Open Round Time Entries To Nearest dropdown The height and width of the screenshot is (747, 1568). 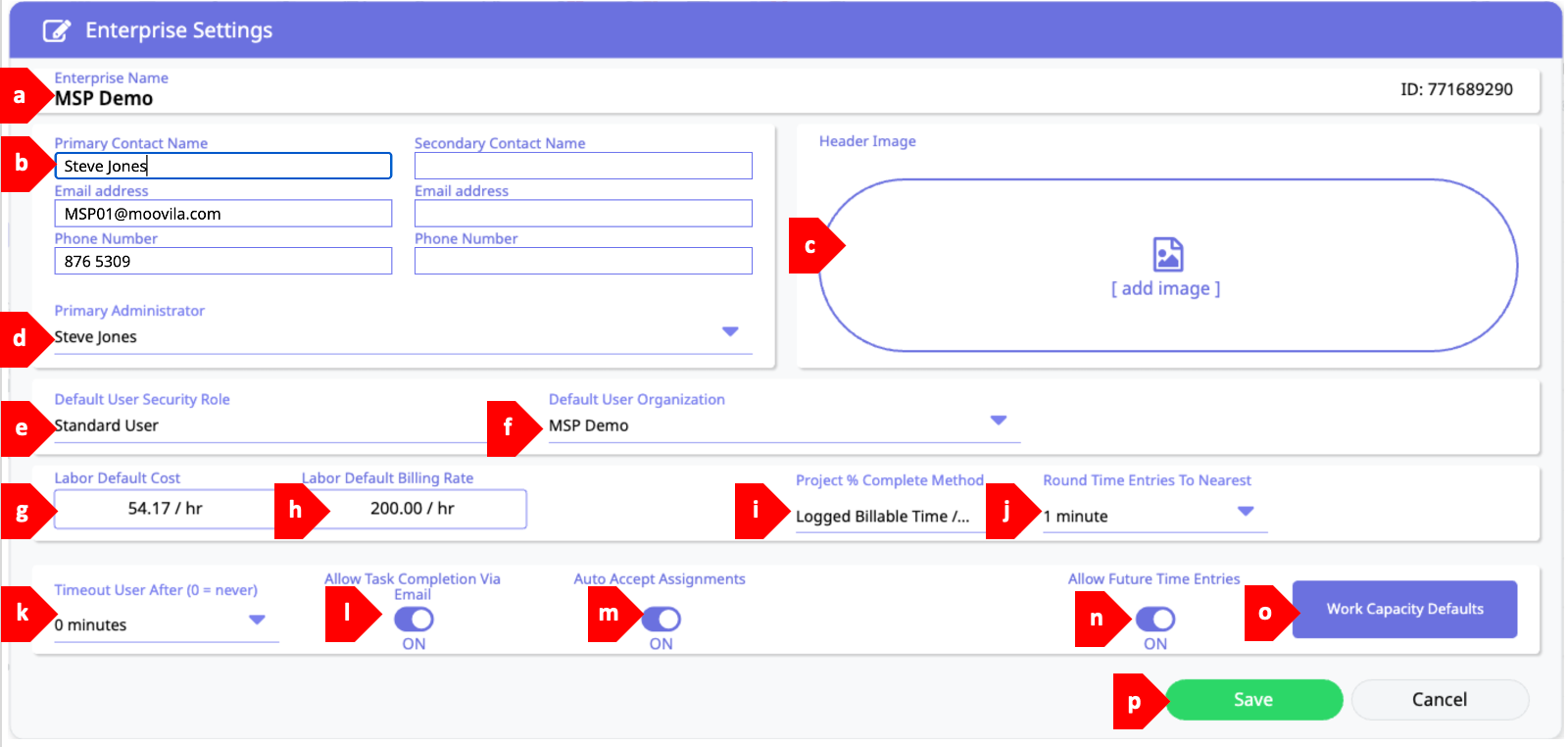click(1245, 512)
